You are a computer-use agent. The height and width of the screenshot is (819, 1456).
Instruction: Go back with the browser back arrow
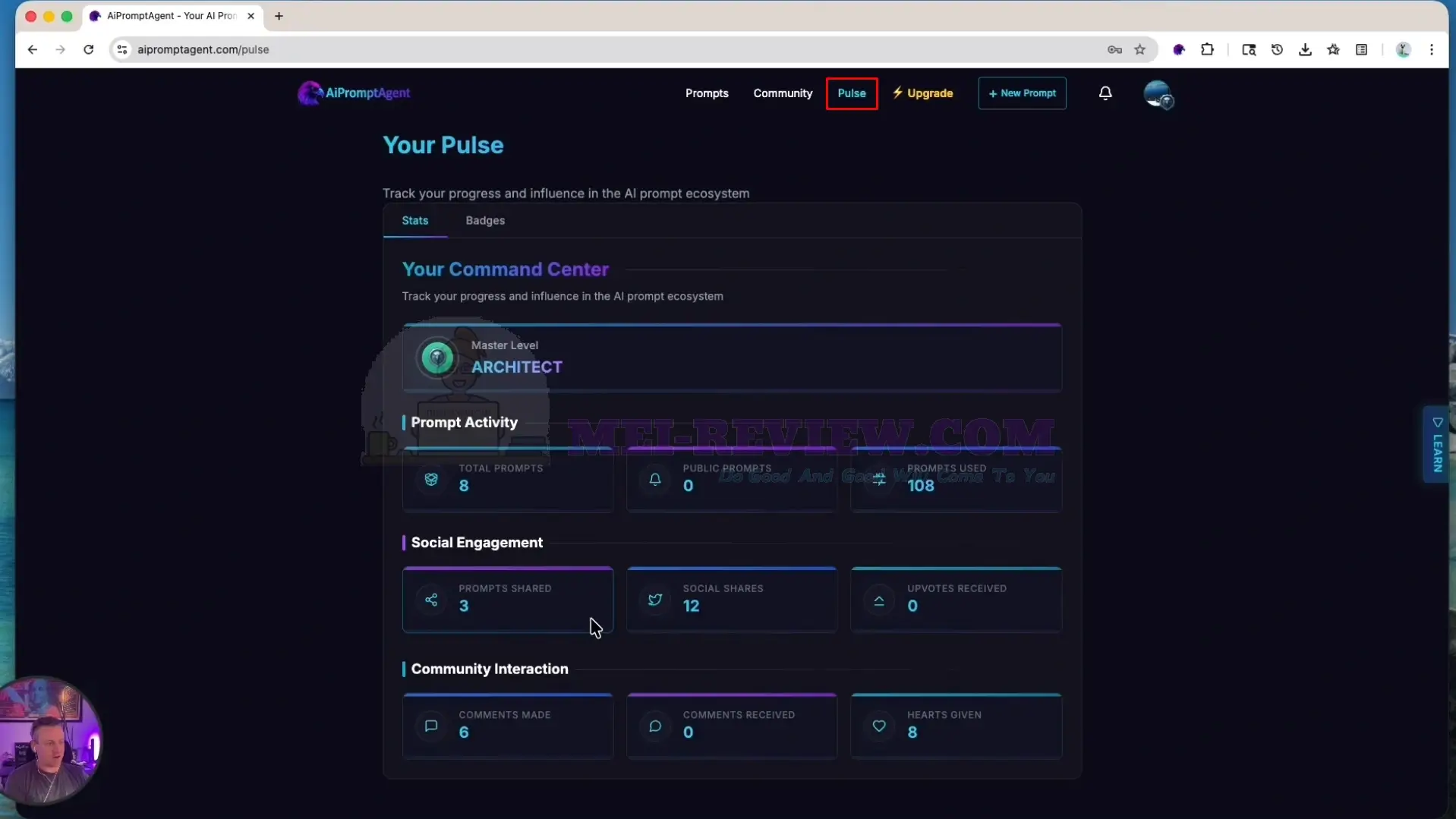click(x=32, y=49)
